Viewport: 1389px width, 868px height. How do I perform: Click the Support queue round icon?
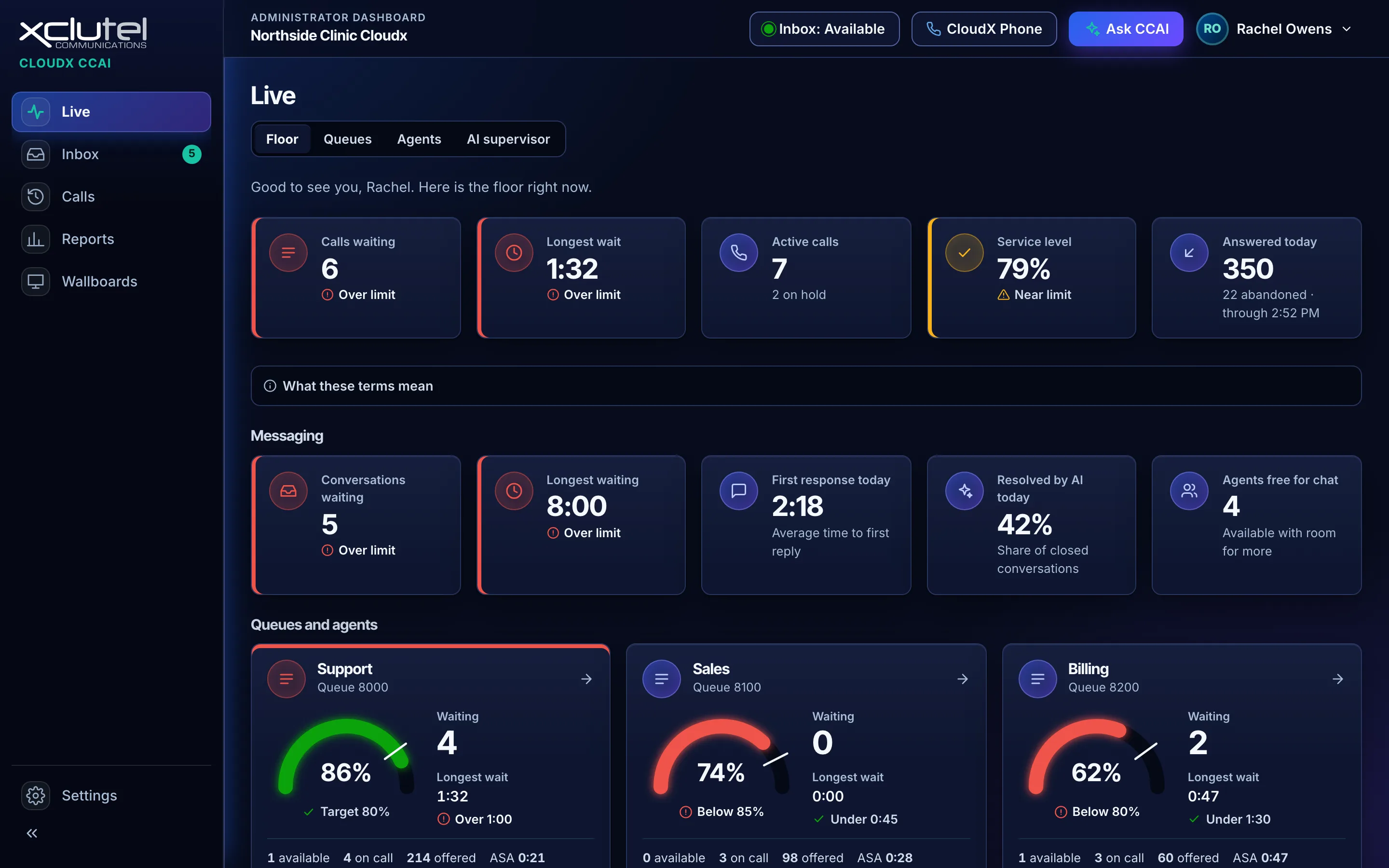(286, 678)
